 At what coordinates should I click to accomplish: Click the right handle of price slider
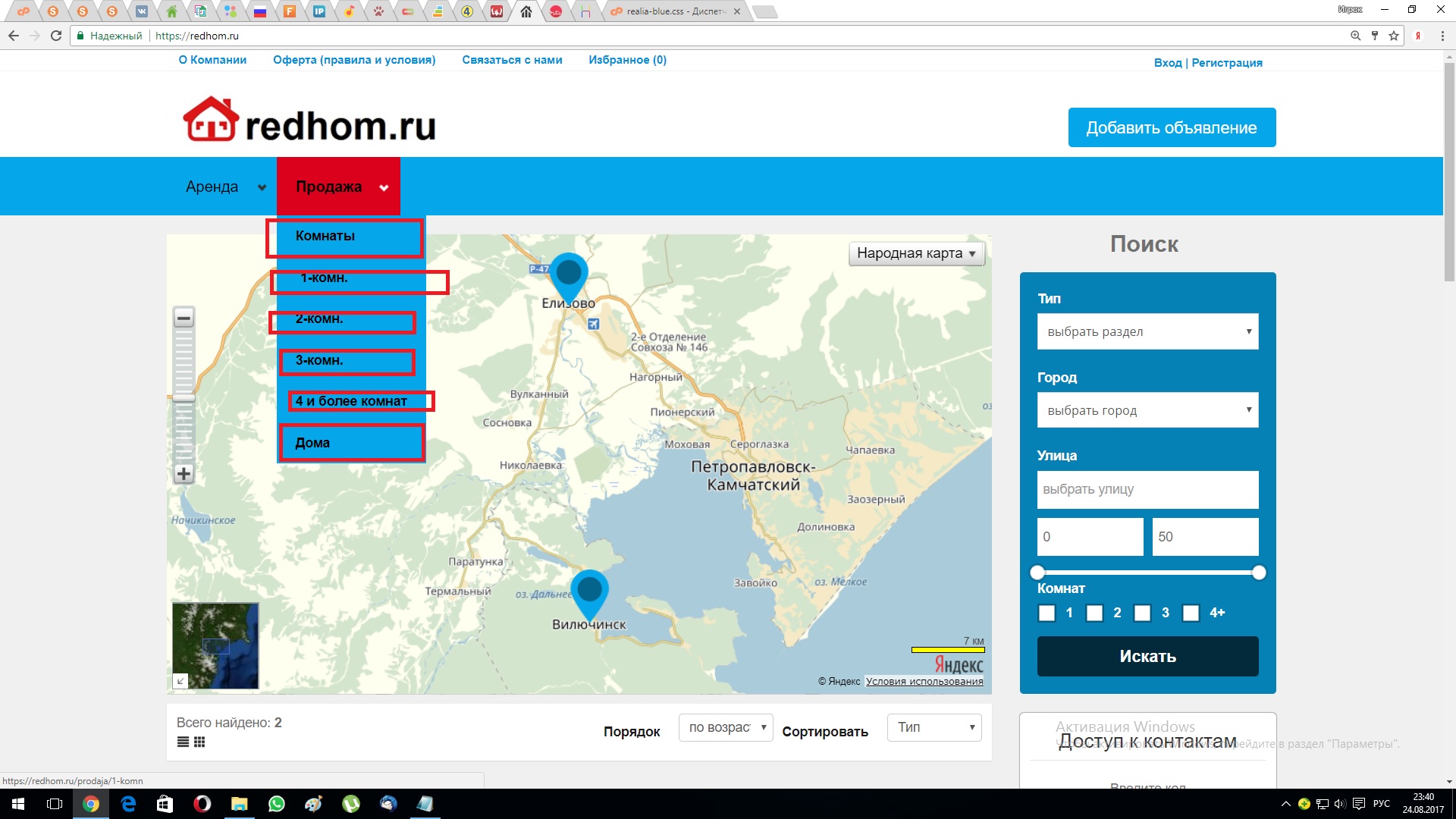[1259, 573]
